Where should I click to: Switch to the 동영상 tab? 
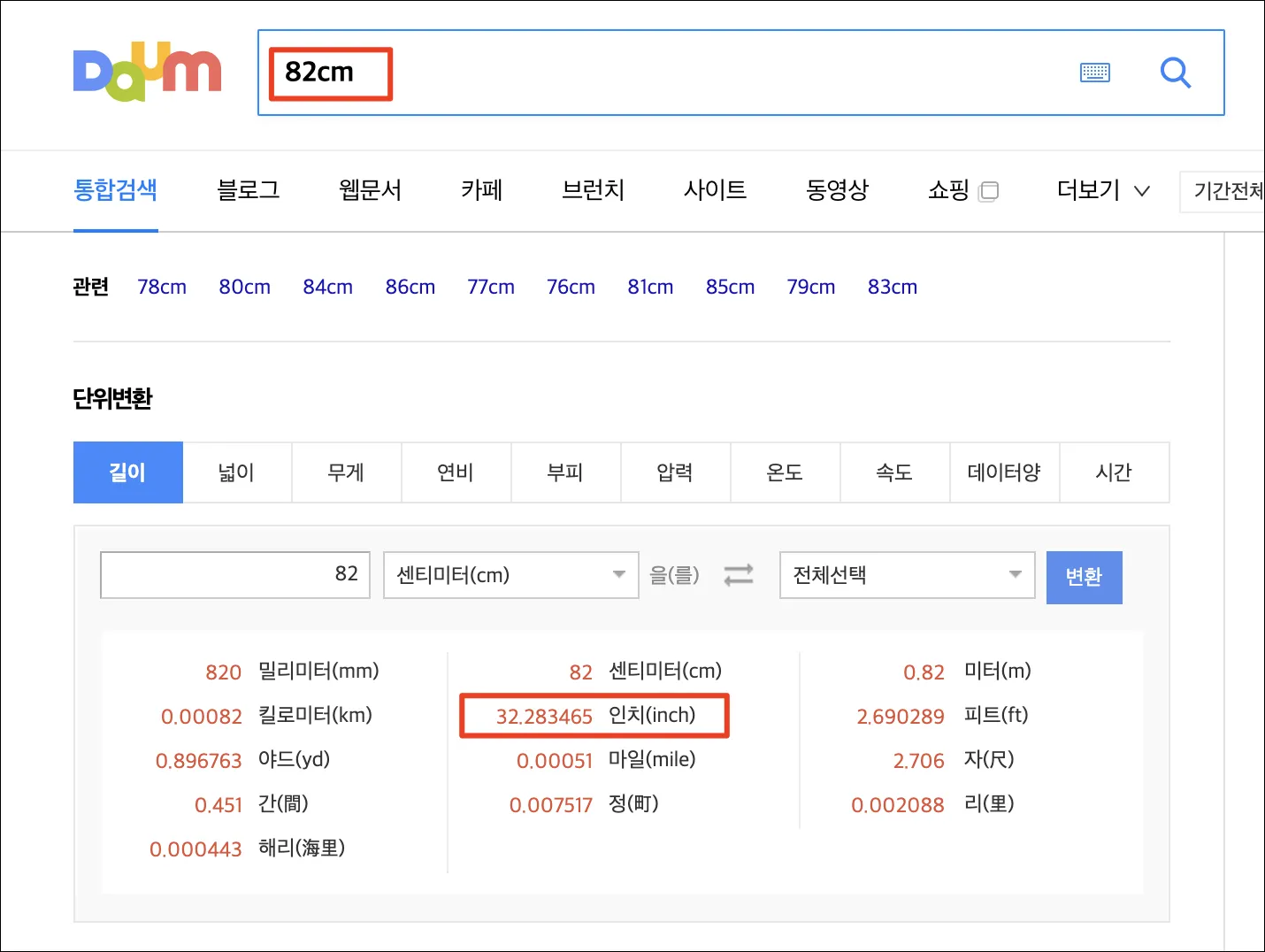[x=837, y=190]
